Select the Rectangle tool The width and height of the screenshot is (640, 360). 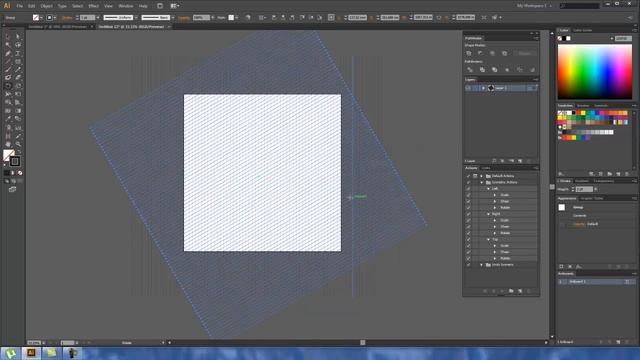click(x=18, y=62)
